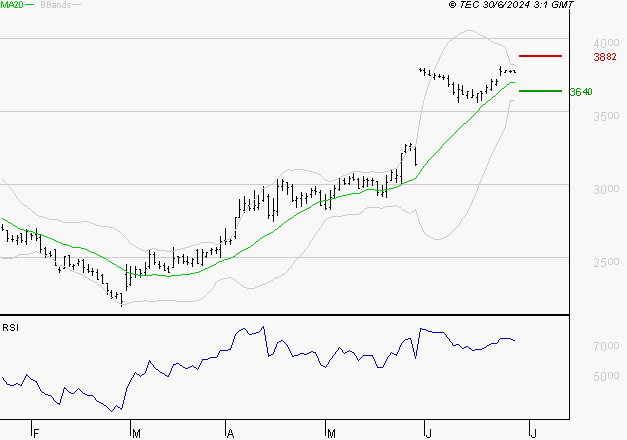
Task: Click the 4000 price axis label
Action: coord(606,43)
